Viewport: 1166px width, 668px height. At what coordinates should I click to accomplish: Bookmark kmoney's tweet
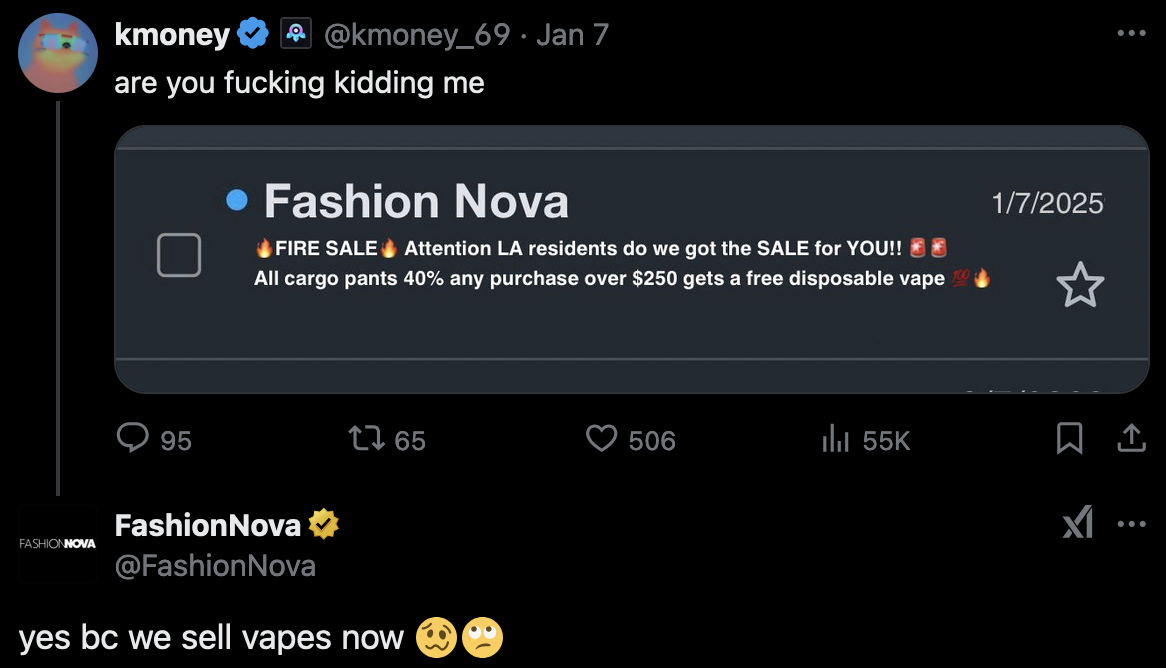[x=1069, y=439]
